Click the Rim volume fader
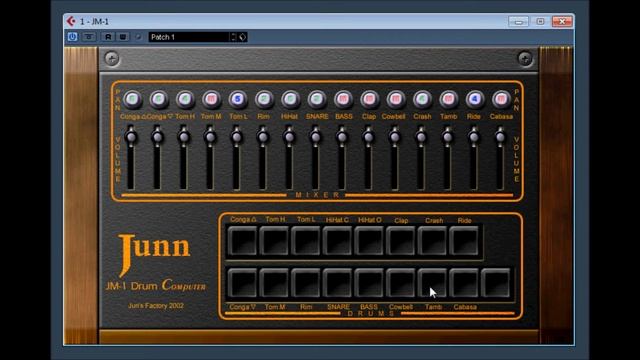The image size is (640, 360). tap(263, 137)
